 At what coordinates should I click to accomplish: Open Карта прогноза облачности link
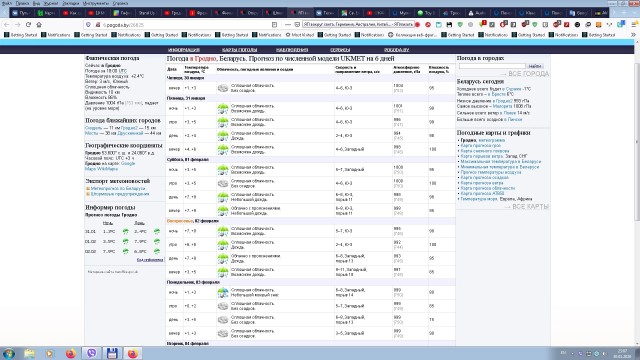[x=488, y=188]
